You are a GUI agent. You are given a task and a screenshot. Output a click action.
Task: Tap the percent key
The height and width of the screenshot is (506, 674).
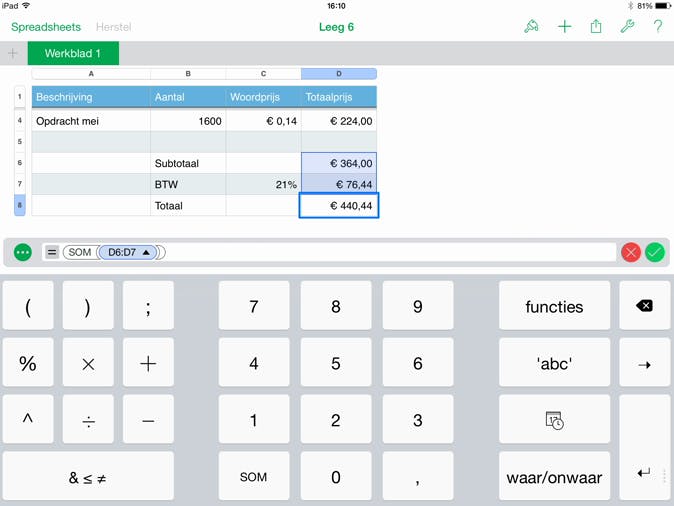(x=28, y=363)
